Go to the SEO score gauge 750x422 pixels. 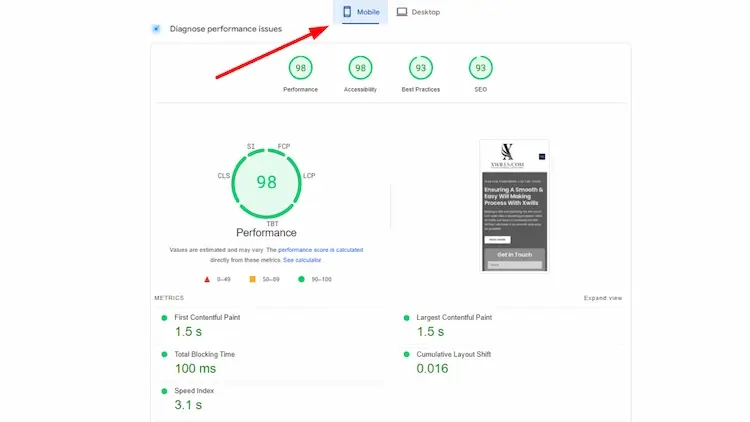click(x=481, y=68)
